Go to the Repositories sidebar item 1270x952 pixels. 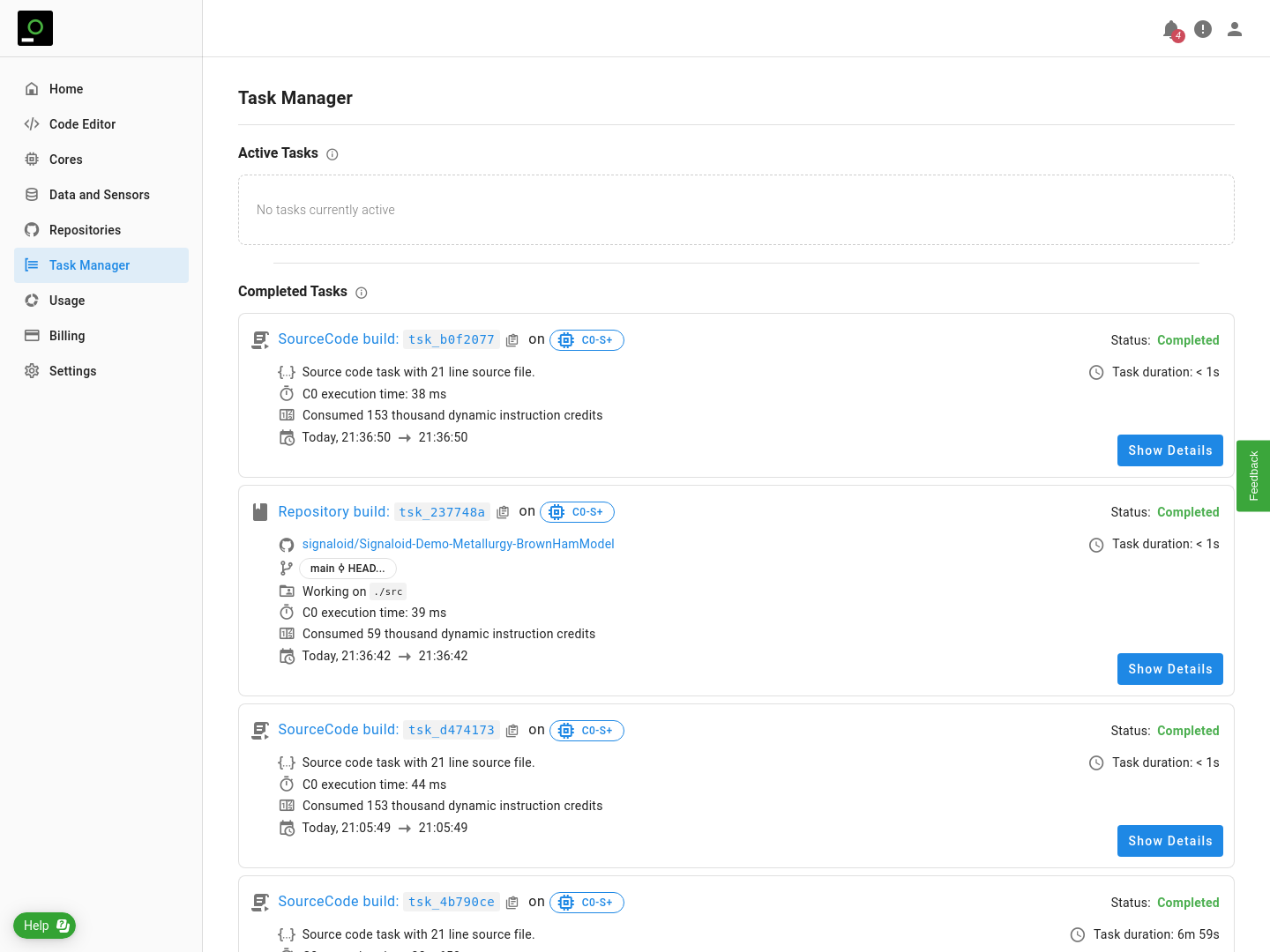pyautogui.click(x=85, y=230)
